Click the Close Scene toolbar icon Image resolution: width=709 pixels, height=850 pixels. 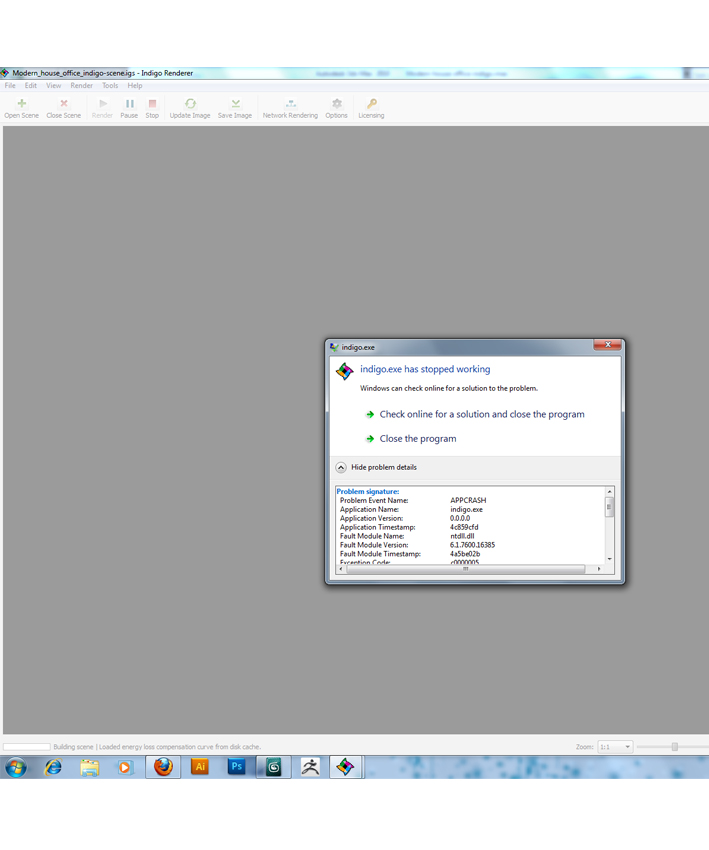[x=63, y=104]
